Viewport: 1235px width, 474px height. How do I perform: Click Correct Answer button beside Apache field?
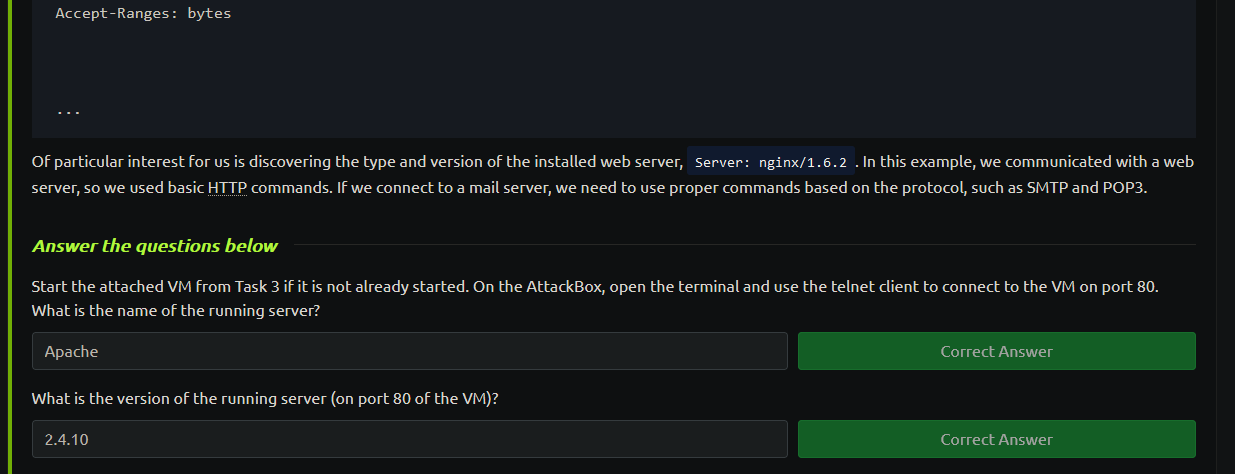[x=996, y=351]
